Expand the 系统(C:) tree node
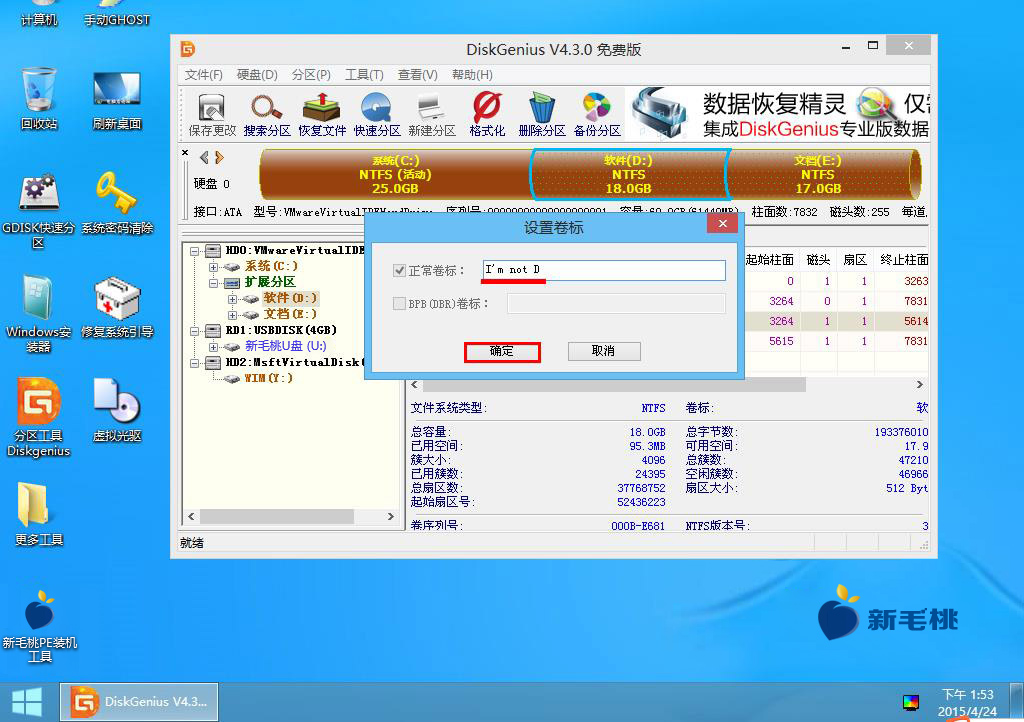Image resolution: width=1024 pixels, height=722 pixels. coord(214,267)
